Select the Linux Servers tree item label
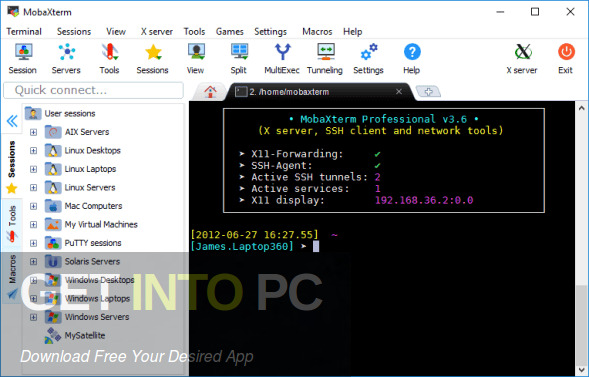589x377 pixels. click(90, 187)
